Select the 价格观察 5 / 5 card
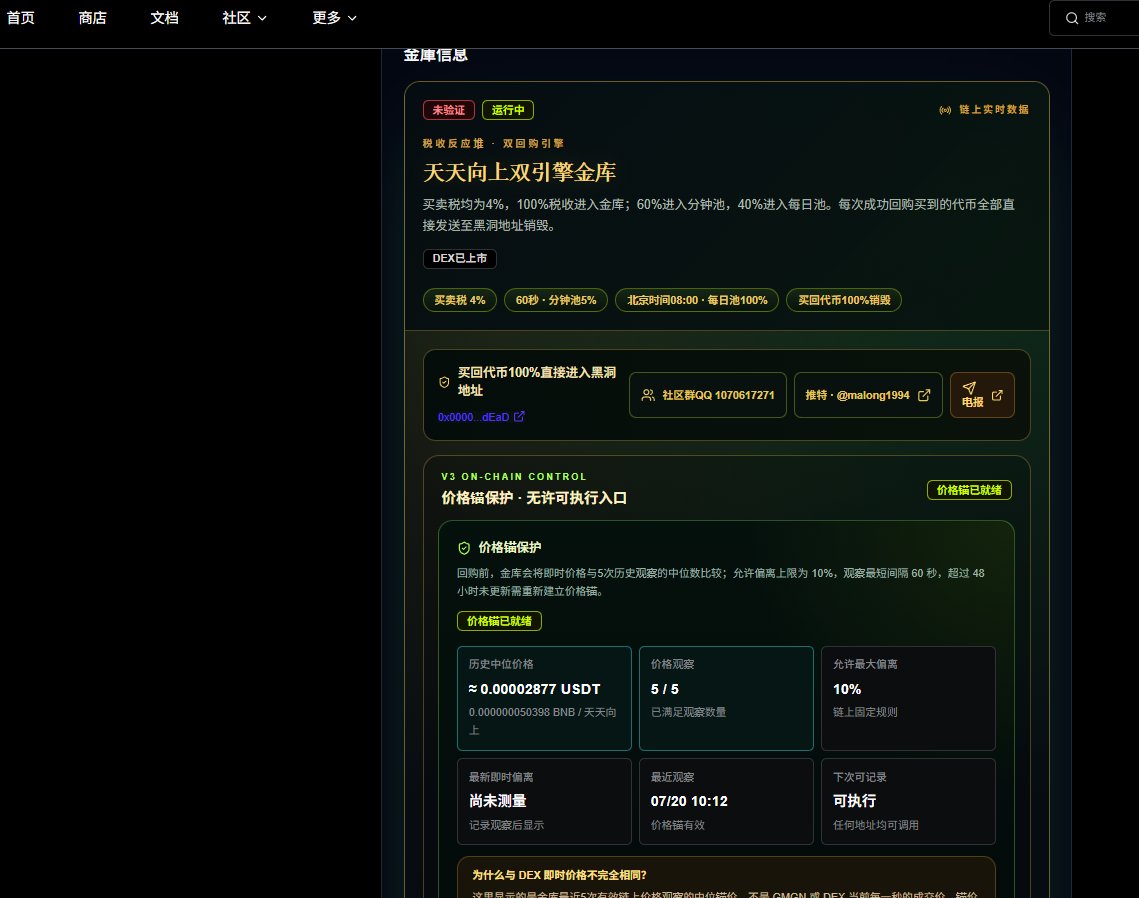1139x898 pixels. [726, 698]
